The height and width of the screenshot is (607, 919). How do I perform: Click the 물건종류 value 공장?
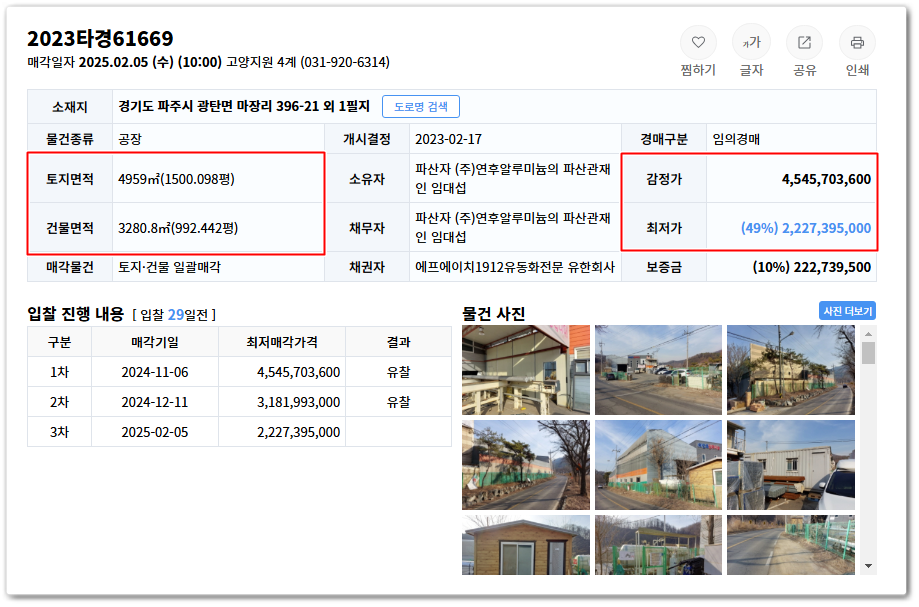pos(130,139)
